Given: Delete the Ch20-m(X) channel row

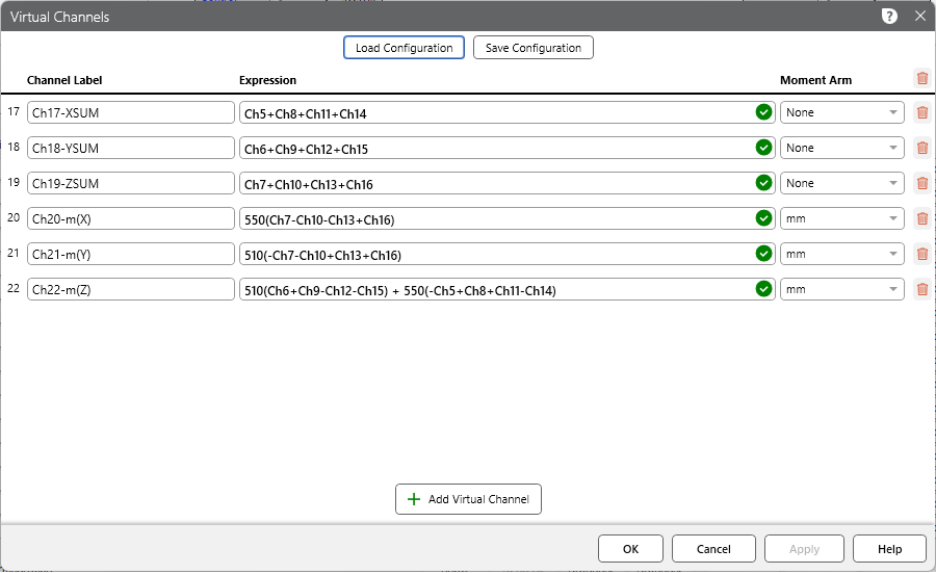Looking at the screenshot, I should click(x=922, y=219).
